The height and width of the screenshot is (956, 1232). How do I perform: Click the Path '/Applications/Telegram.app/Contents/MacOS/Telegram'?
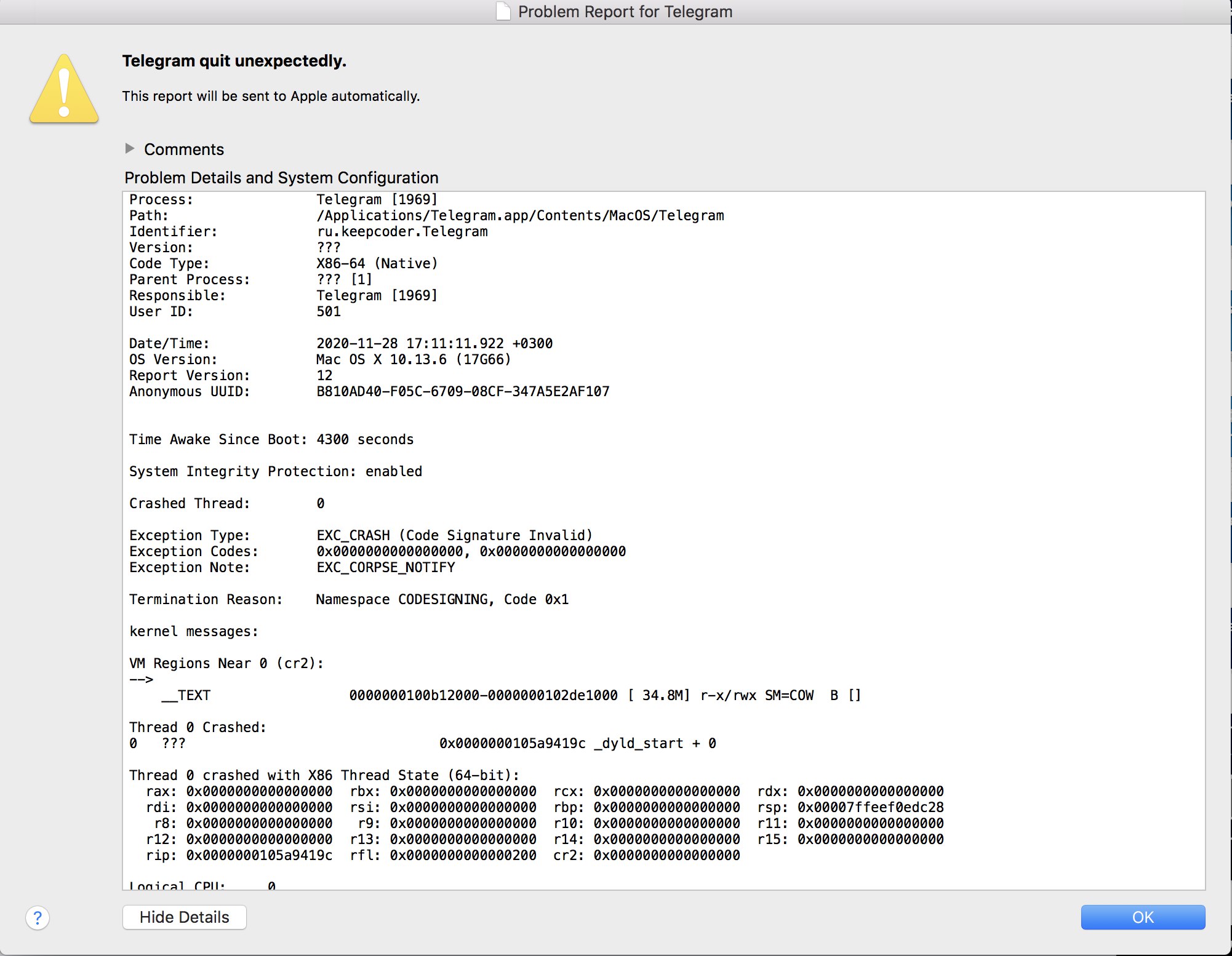pos(520,215)
